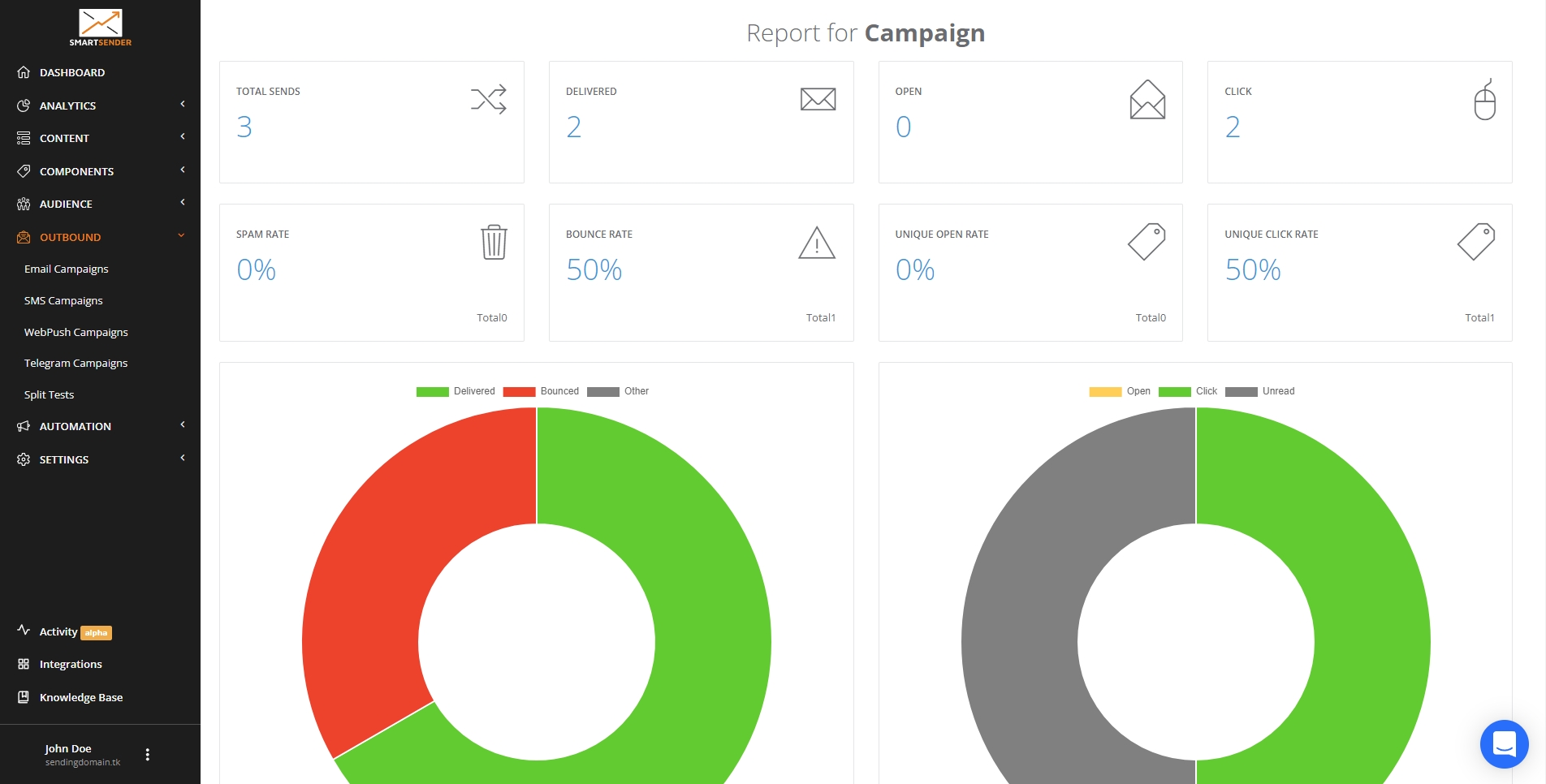Click the Click mouse icon
Image resolution: width=1546 pixels, height=784 pixels.
click(x=1485, y=99)
